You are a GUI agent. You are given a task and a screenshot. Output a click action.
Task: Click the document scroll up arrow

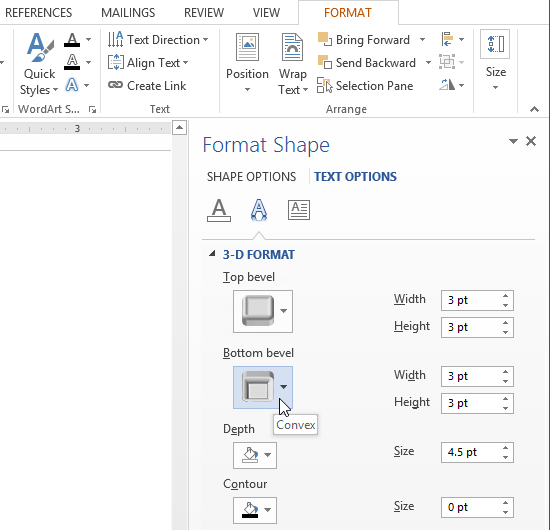tap(179, 127)
